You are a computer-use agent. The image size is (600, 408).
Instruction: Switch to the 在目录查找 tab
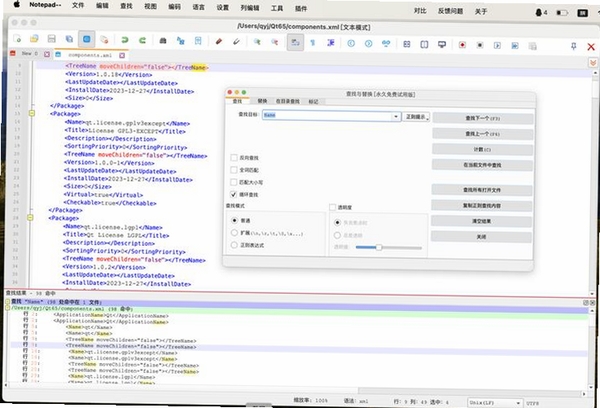coord(288,101)
